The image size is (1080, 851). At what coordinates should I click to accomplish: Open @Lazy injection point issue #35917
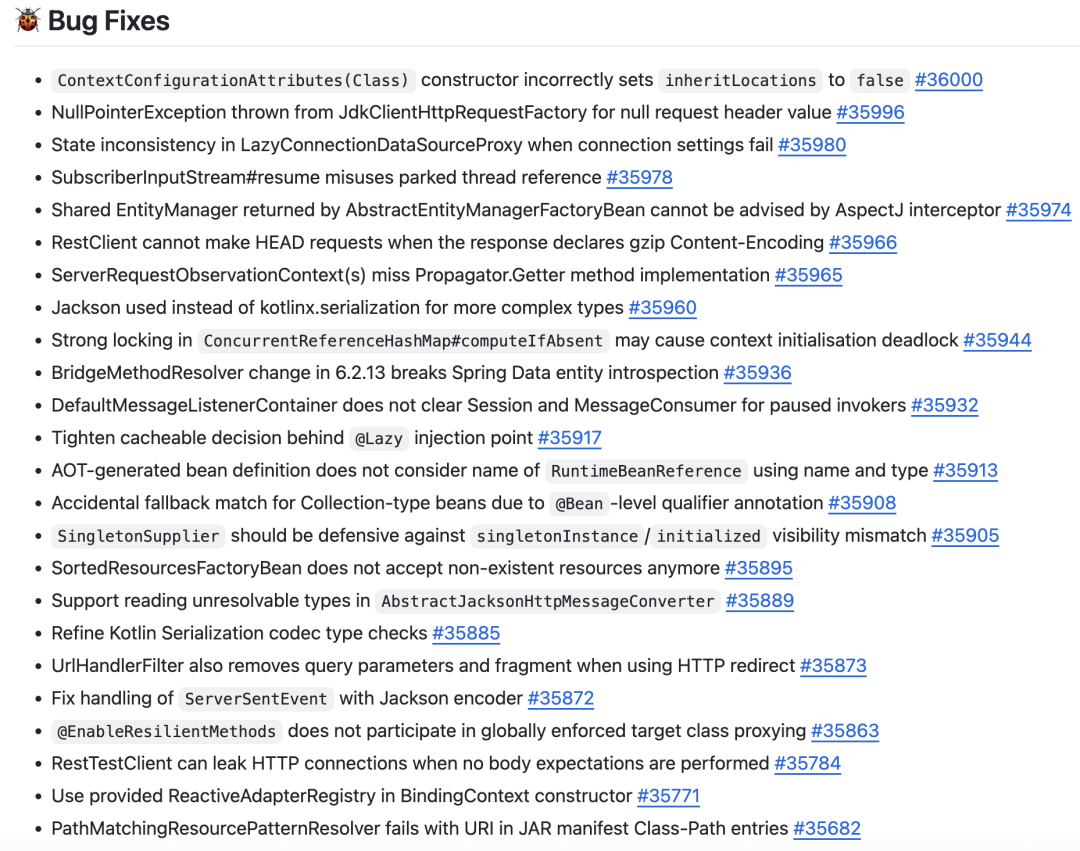point(569,438)
